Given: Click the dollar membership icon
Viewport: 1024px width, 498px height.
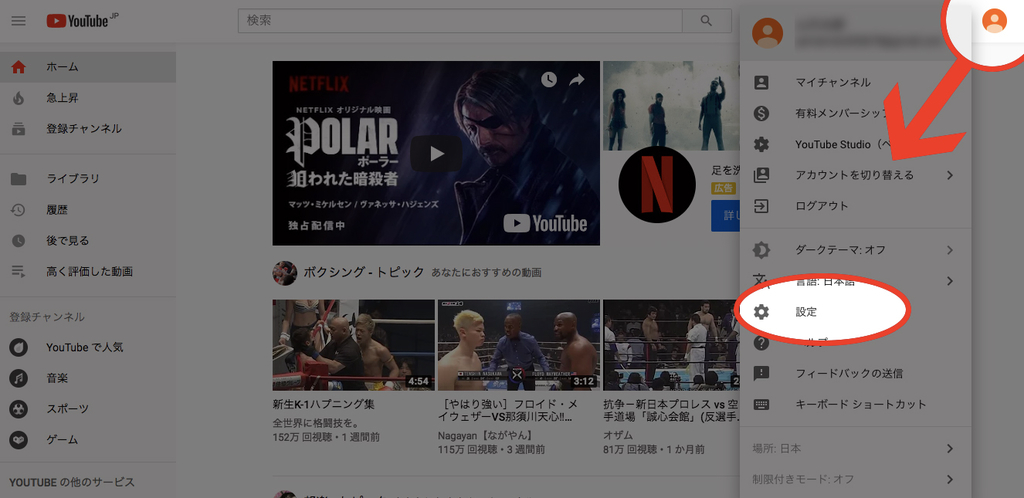Looking at the screenshot, I should tap(761, 114).
